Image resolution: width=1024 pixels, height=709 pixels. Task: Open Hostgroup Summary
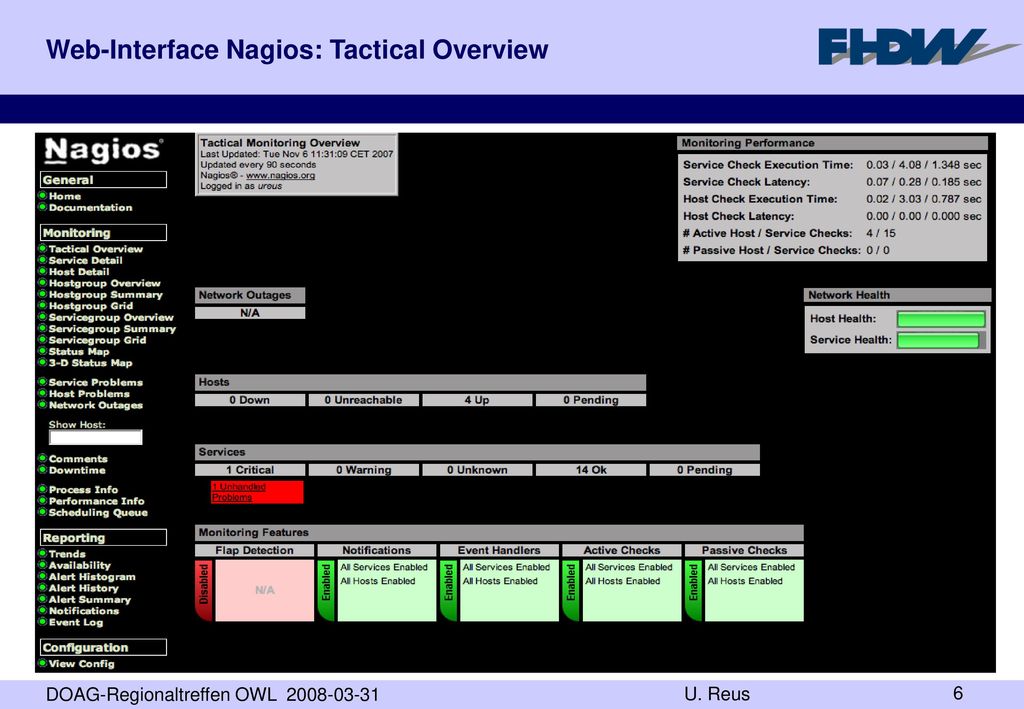pos(106,294)
